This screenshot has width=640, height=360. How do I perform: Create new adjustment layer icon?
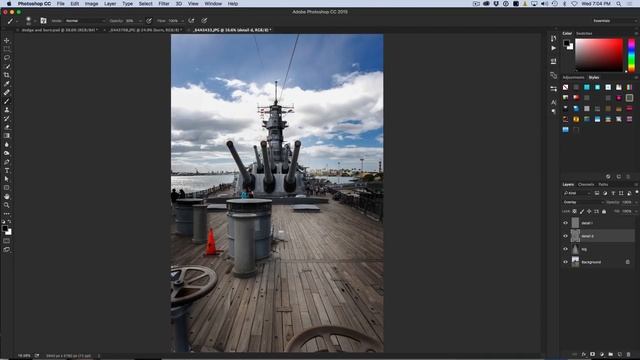pyautogui.click(x=602, y=354)
